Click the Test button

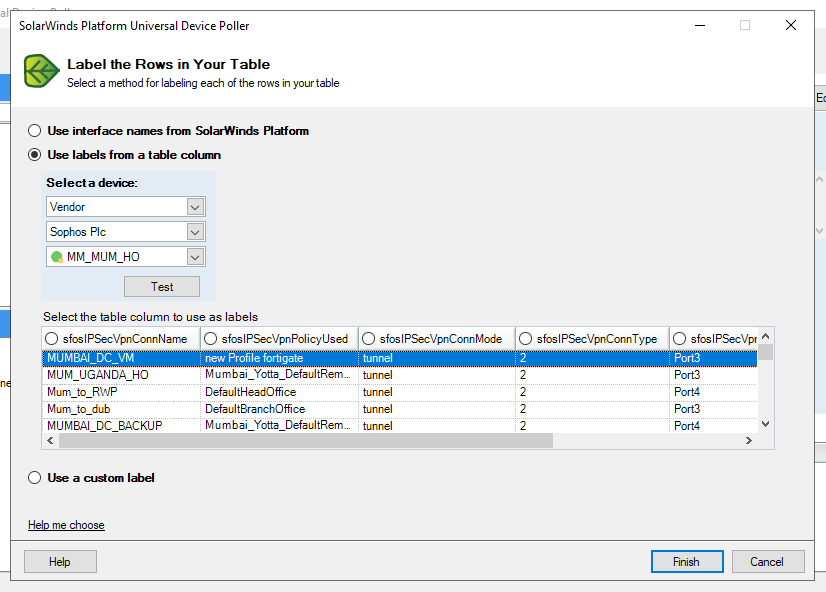click(x=162, y=287)
